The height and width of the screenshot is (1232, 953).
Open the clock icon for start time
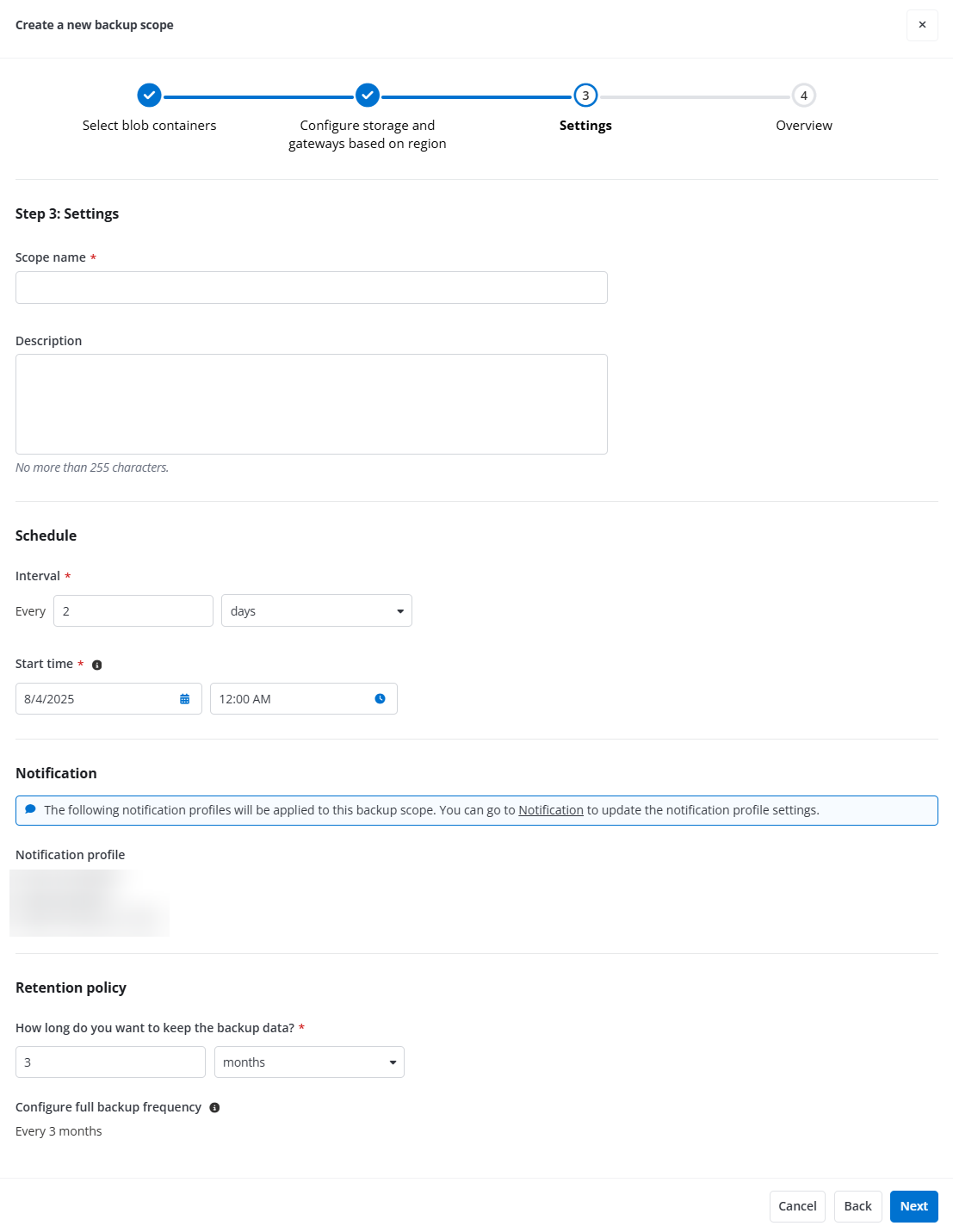(379, 698)
